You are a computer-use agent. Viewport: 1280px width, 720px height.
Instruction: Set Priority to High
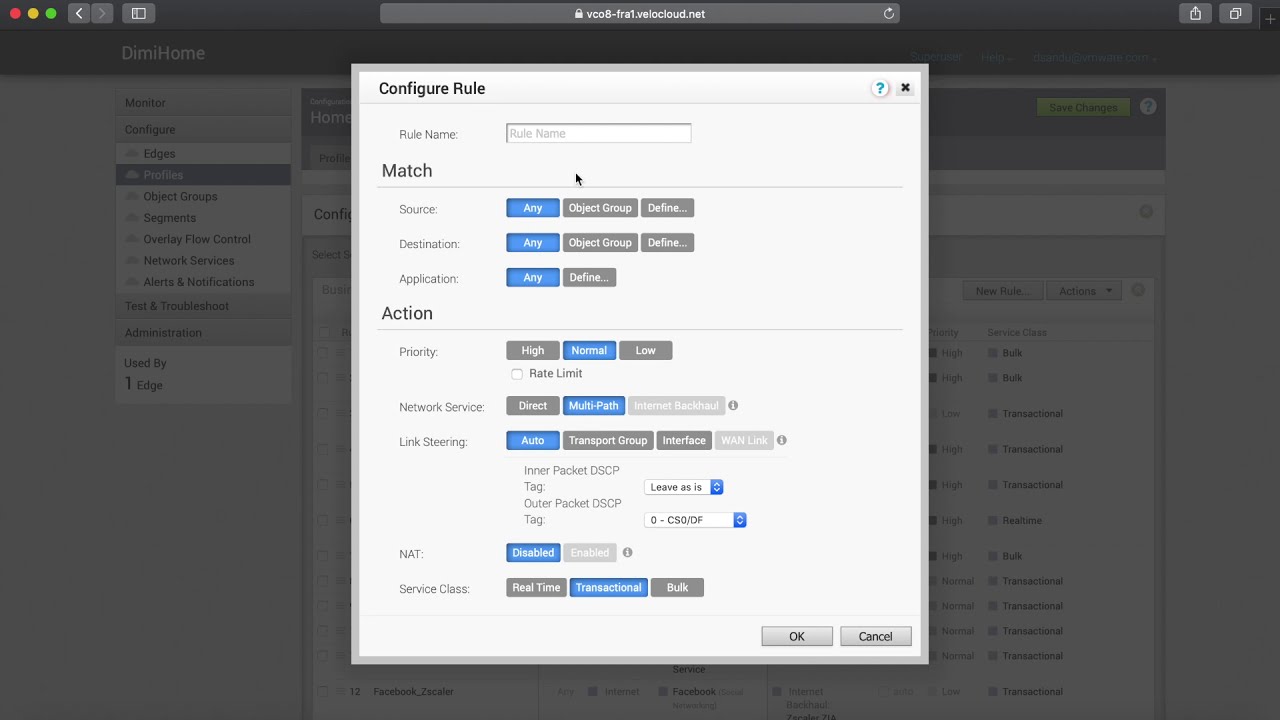533,351
